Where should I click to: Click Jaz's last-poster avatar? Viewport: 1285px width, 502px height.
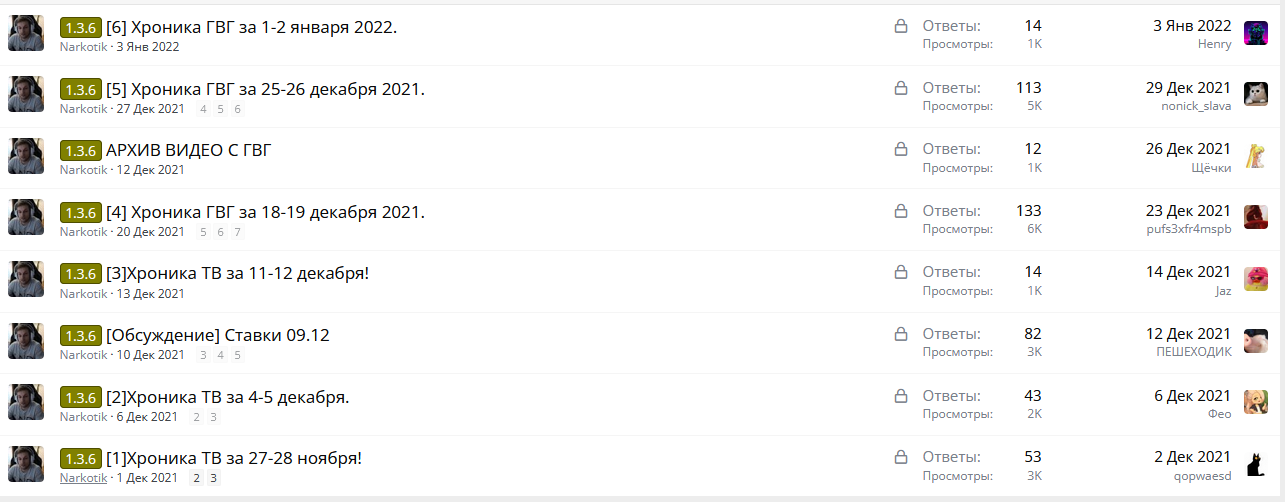click(1256, 279)
